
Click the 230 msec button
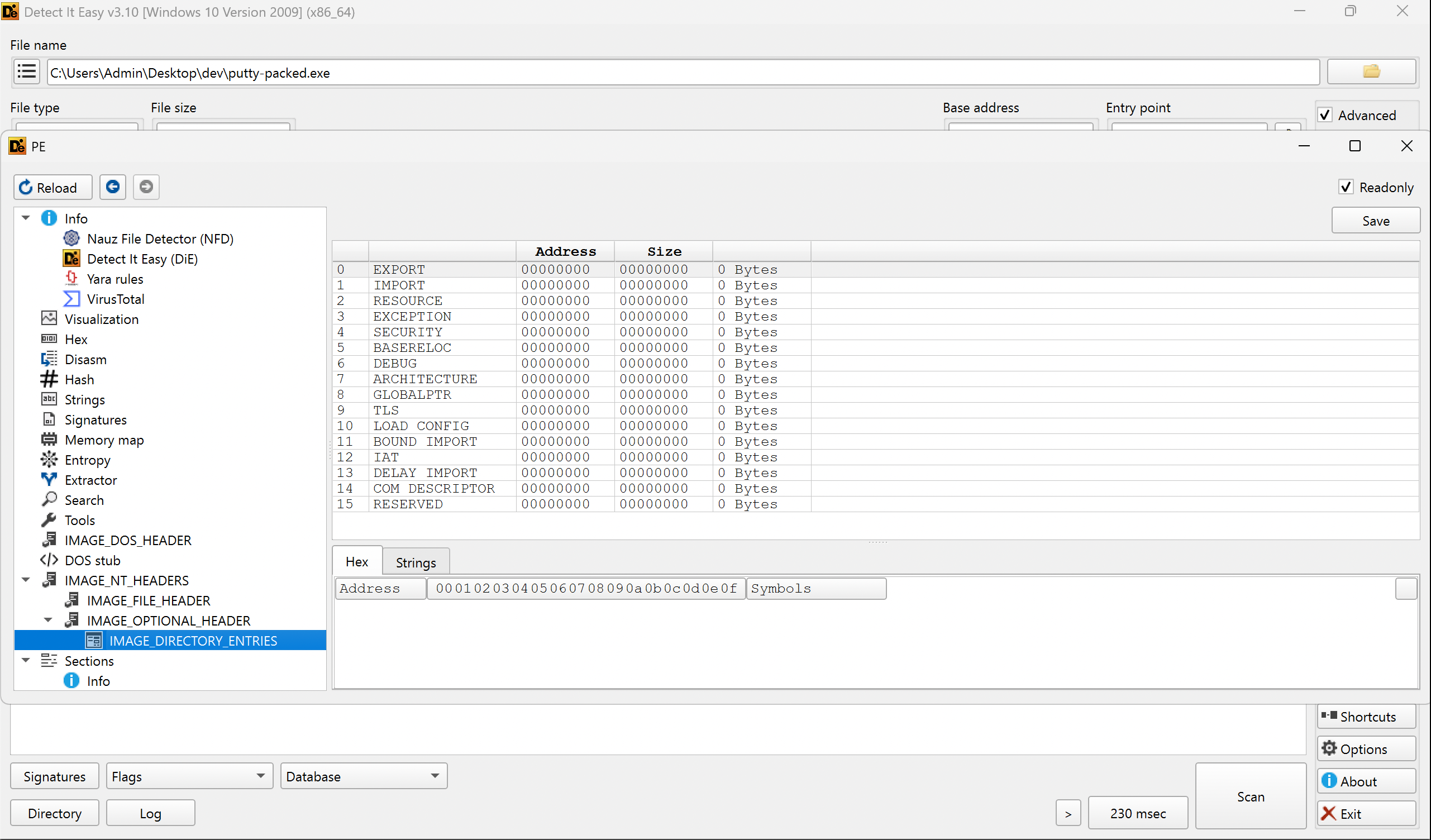(1138, 814)
